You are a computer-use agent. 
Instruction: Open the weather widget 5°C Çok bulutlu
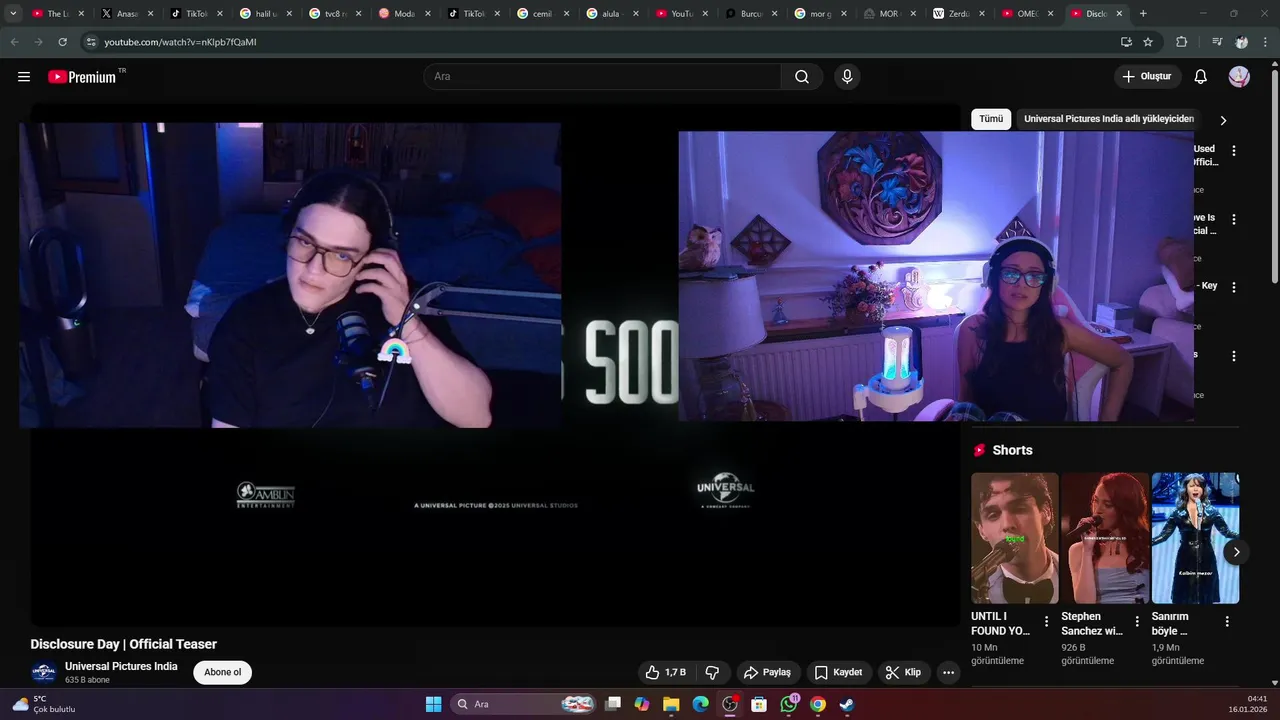[43, 704]
